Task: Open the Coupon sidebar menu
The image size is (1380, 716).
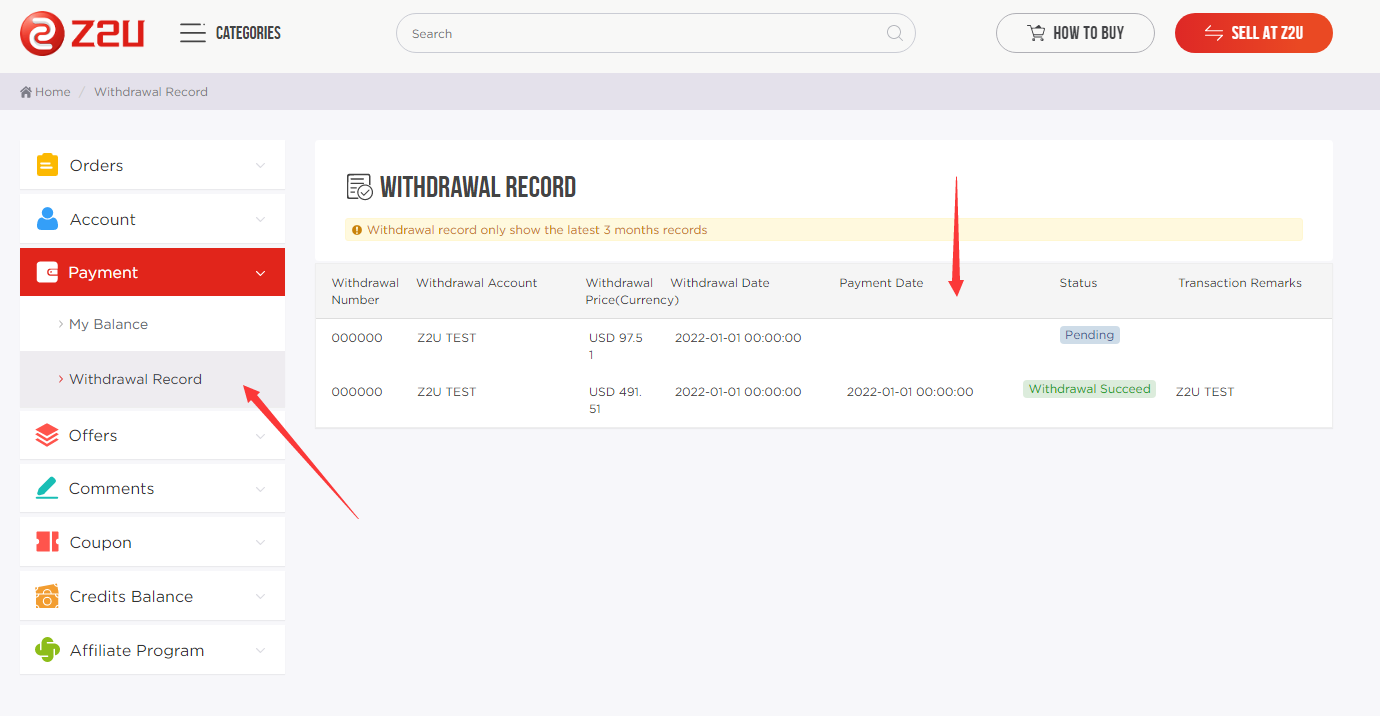Action: point(152,542)
